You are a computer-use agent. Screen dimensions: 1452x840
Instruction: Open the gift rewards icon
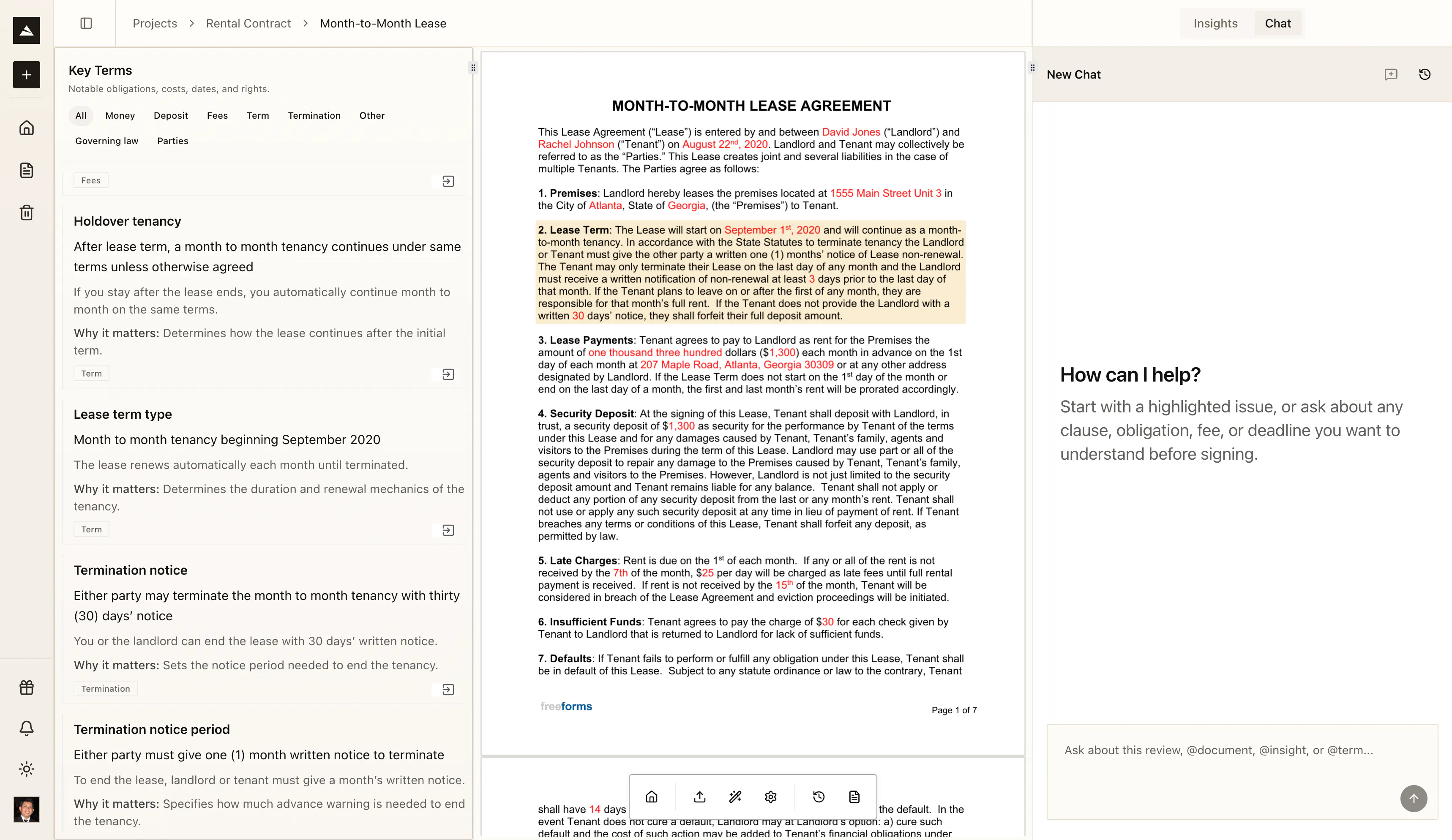pos(27,687)
